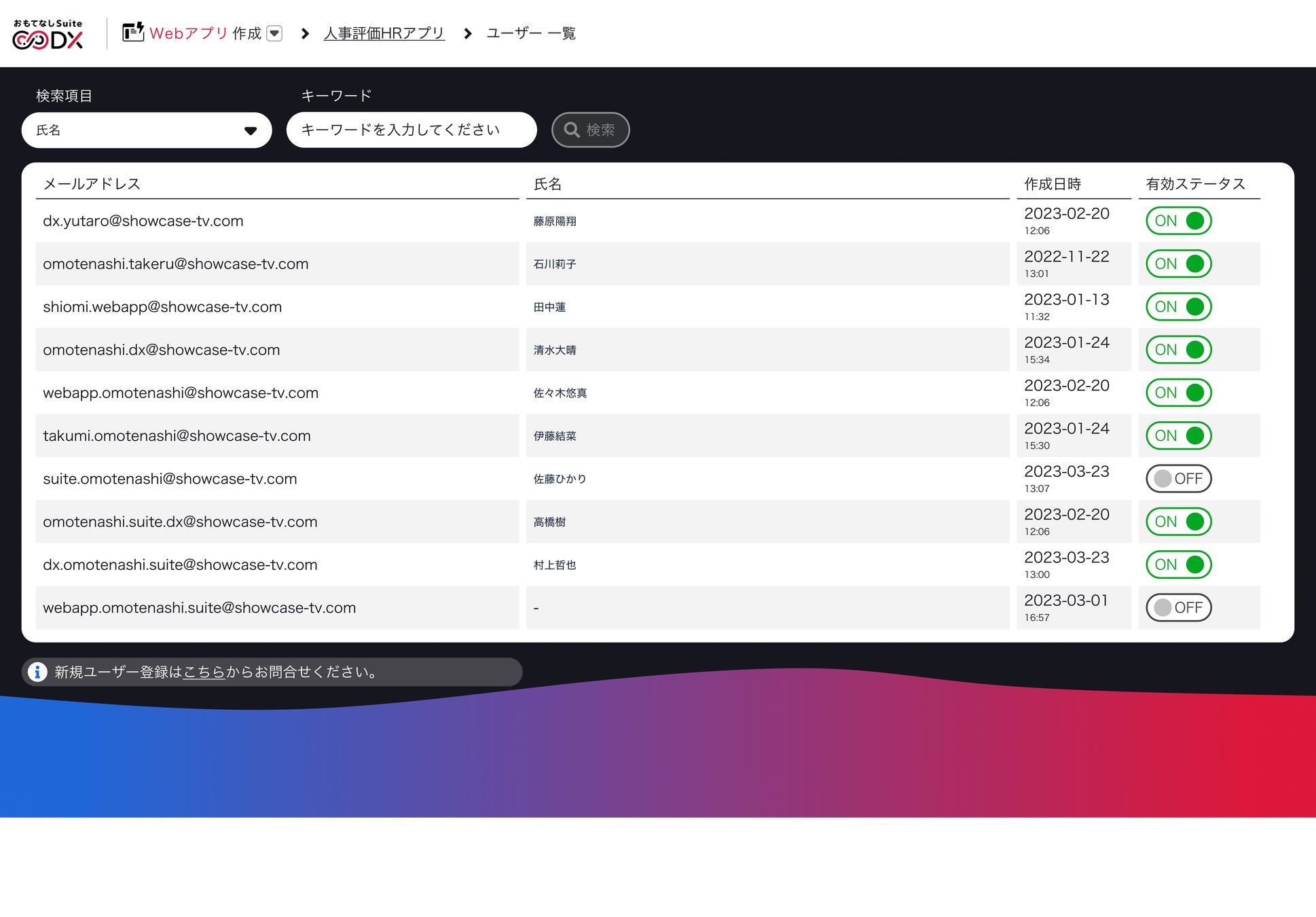This screenshot has height=917, width=1316.
Task: Click the chevron arrow before 人事評価HRアプリ
Action: pyautogui.click(x=305, y=33)
